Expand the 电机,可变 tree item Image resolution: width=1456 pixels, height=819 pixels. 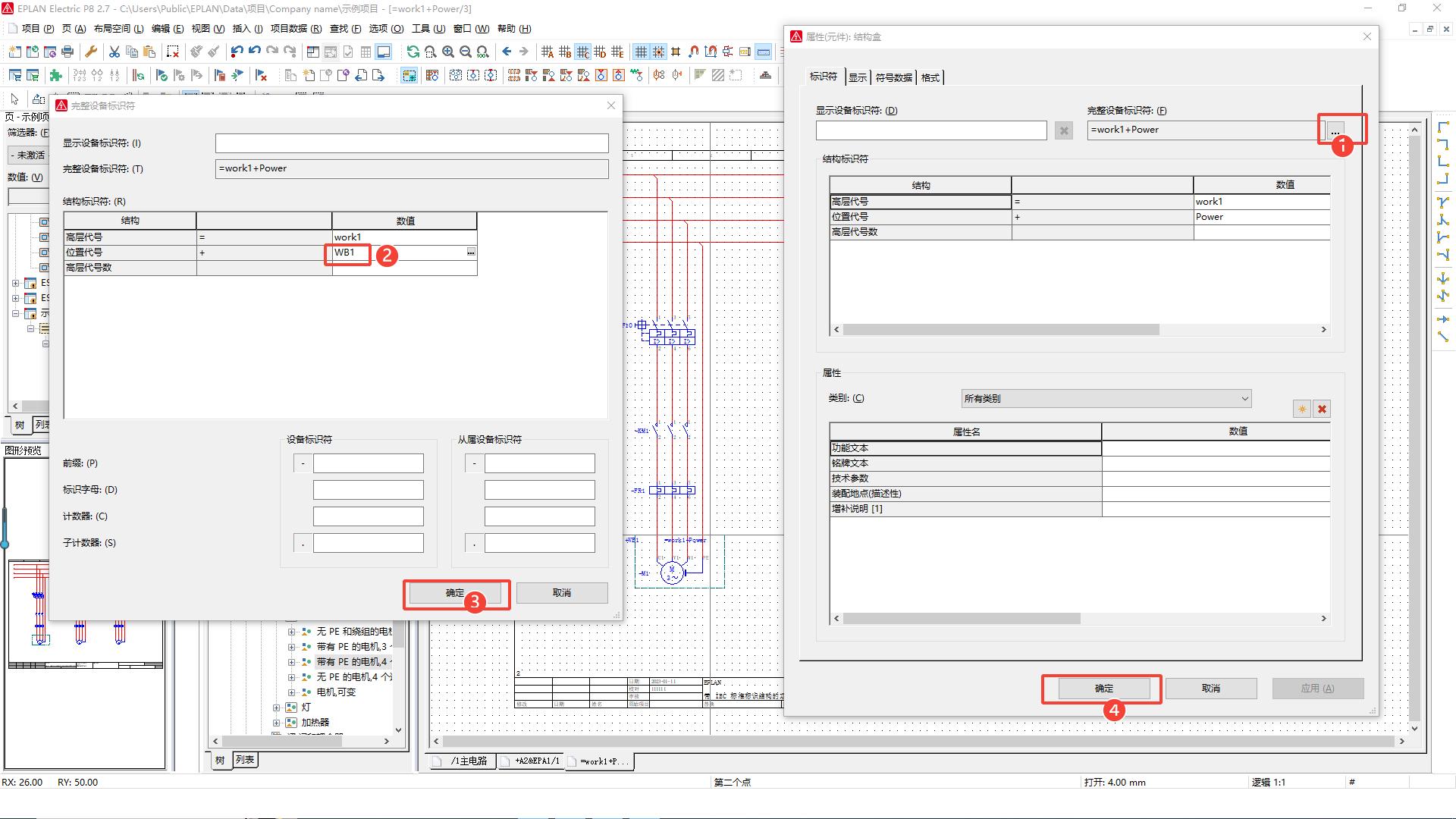click(291, 692)
